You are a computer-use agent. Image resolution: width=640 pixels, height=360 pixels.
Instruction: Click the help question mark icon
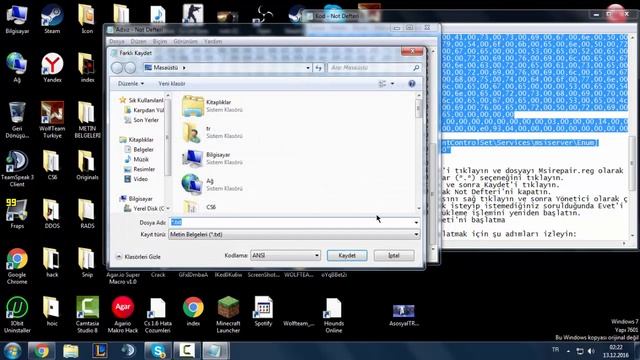tap(412, 84)
